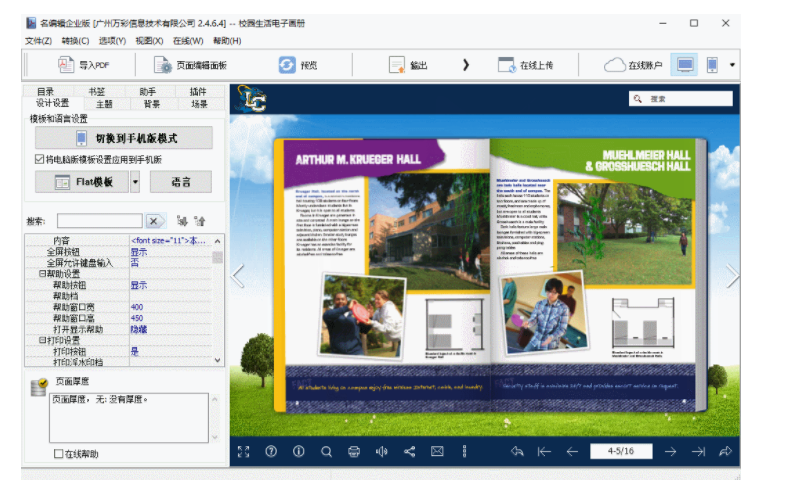Viewport: 812px width, 483px height.
Task: Switch to the 书签 tab
Action: 96,92
